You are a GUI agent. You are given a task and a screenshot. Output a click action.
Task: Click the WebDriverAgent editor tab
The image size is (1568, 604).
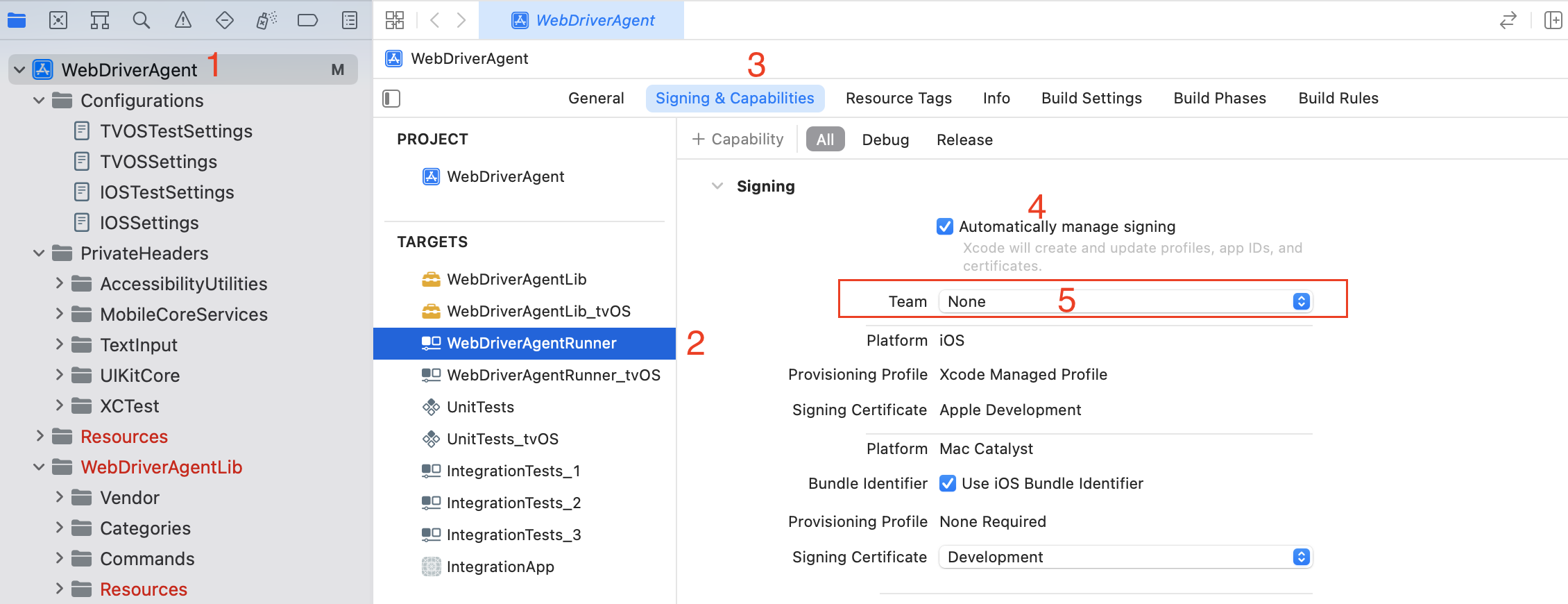point(581,20)
